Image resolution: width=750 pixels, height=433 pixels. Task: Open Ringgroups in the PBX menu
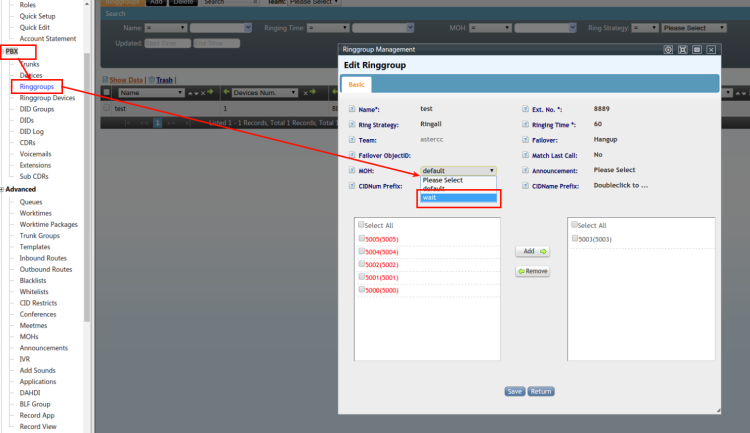coord(37,87)
